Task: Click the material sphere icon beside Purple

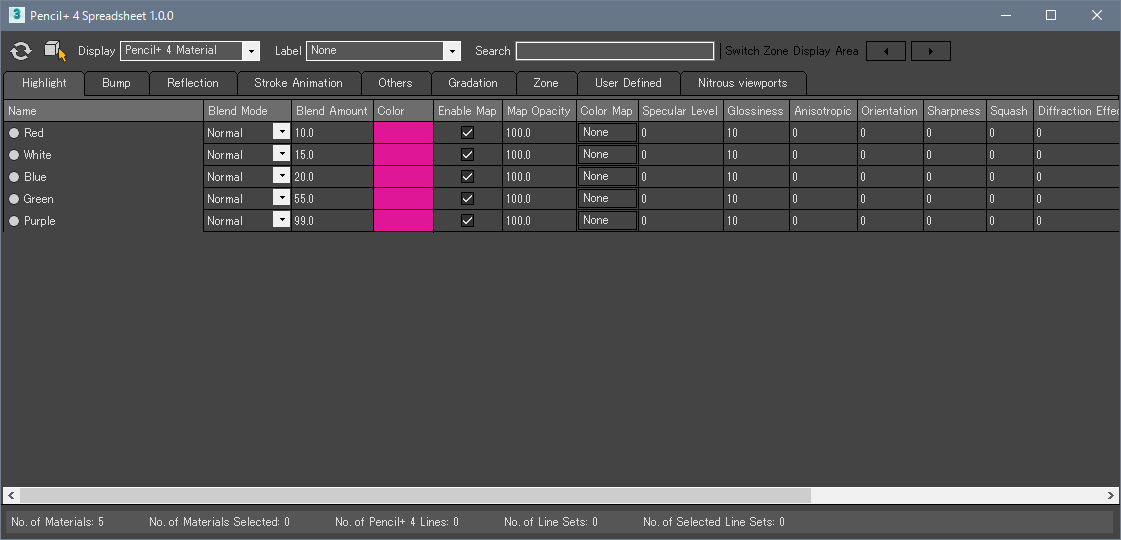Action: 14,221
